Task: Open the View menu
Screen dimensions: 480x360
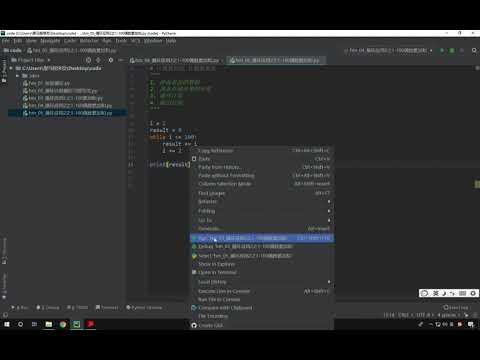Action: click(31, 41)
